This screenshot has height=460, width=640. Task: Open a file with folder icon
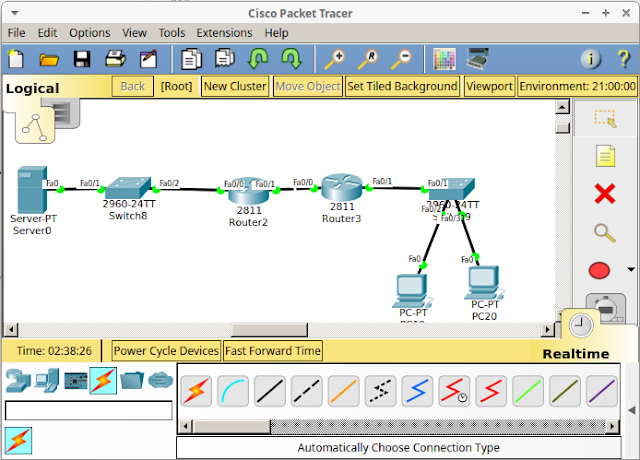[49, 60]
